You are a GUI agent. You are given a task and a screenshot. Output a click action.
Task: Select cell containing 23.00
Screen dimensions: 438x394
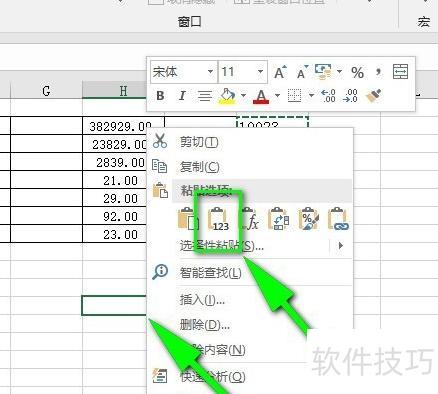(115, 234)
